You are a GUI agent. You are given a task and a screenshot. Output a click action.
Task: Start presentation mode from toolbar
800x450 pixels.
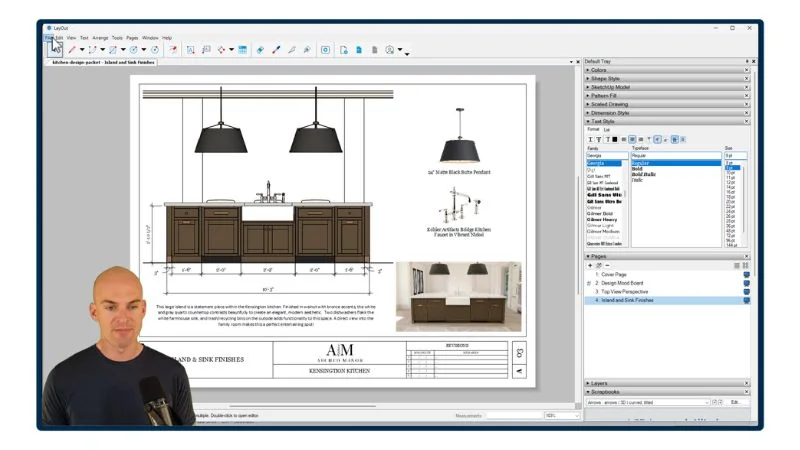click(x=326, y=50)
